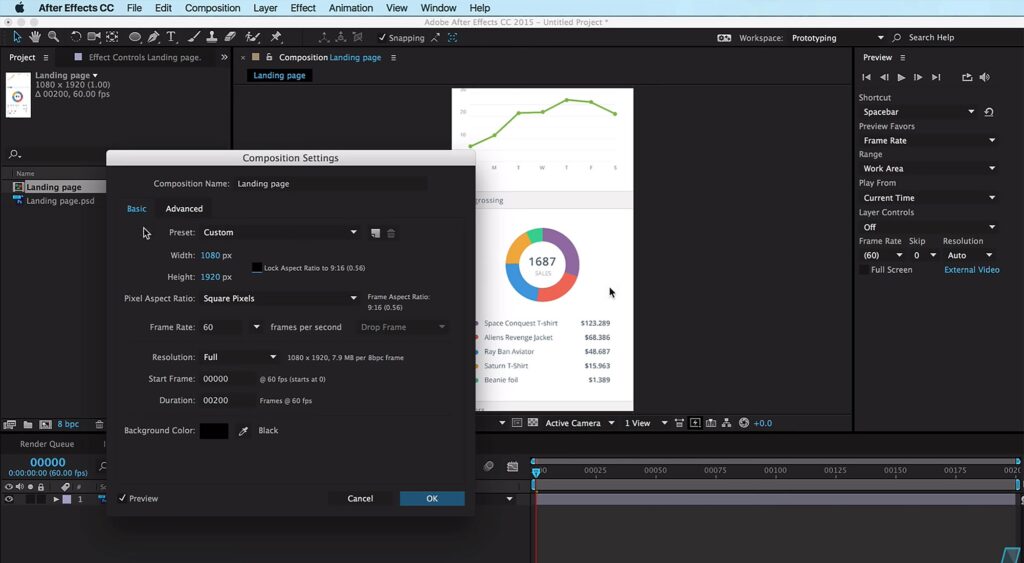Screen dimensions: 1024x563
Task: Select the Hand tool in toolbar
Action: pos(35,37)
